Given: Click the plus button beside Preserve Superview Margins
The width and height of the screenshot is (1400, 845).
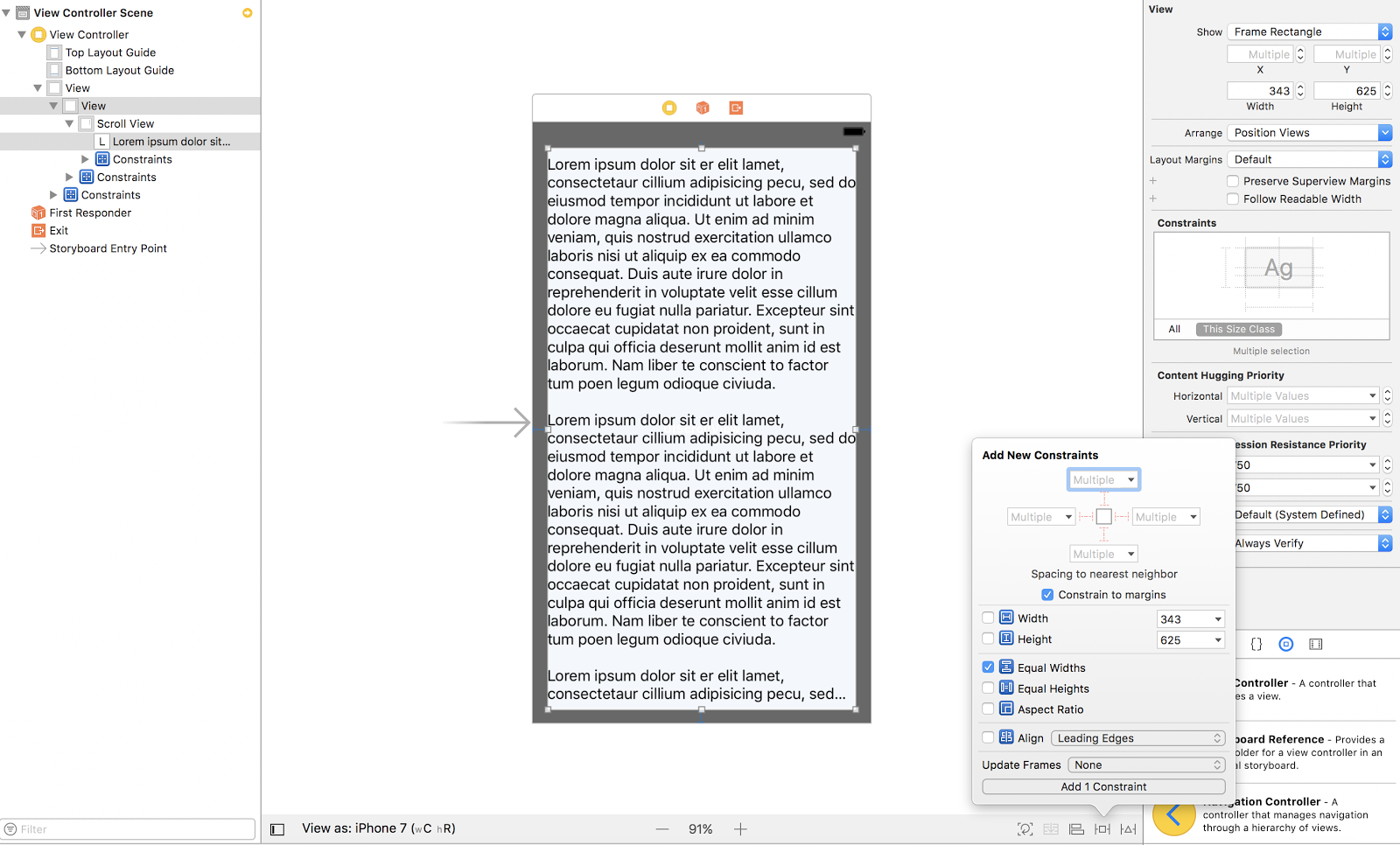Looking at the screenshot, I should tap(1153, 181).
